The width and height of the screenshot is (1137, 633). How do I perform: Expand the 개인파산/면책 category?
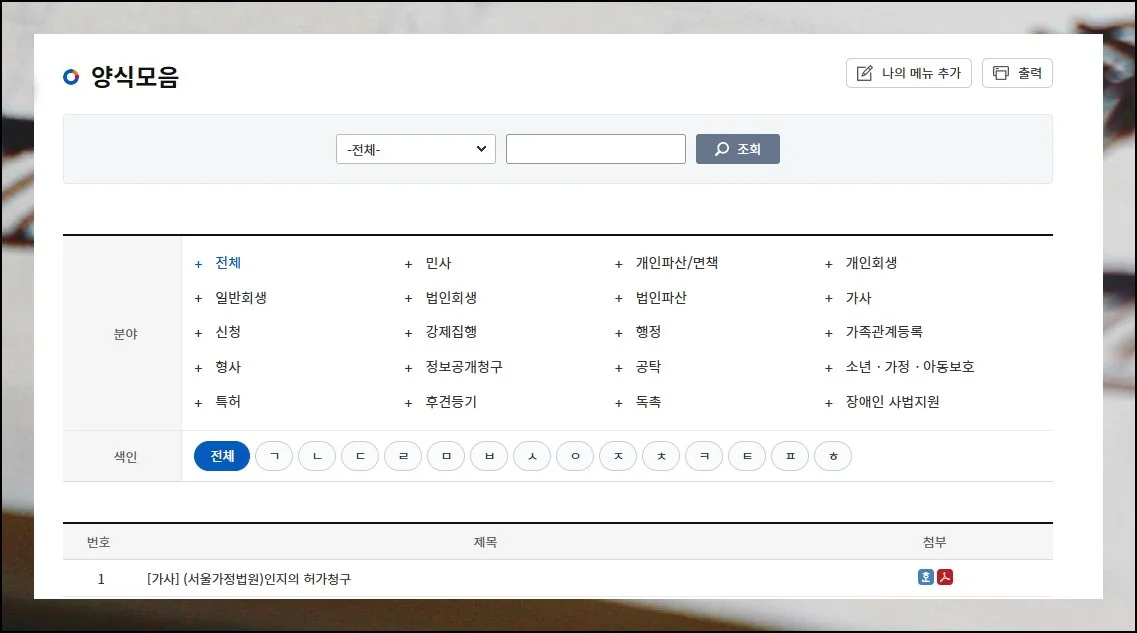pos(676,263)
